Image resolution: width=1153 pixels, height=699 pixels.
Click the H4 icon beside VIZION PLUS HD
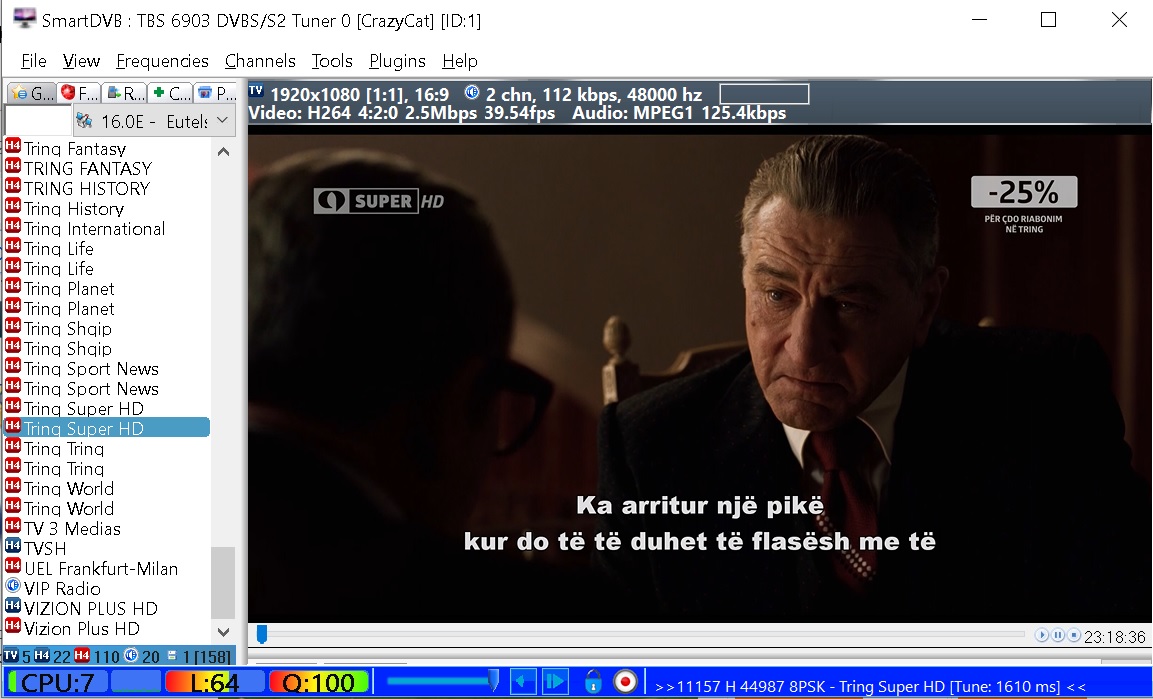(13, 606)
